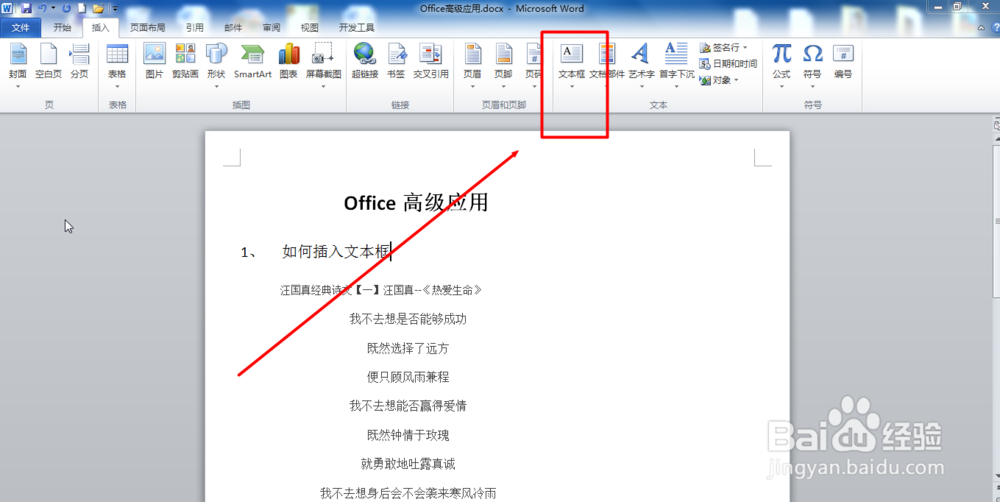The image size is (1000, 502).
Task: Minimize the ribbon with the caret icon
Action: tap(981, 27)
